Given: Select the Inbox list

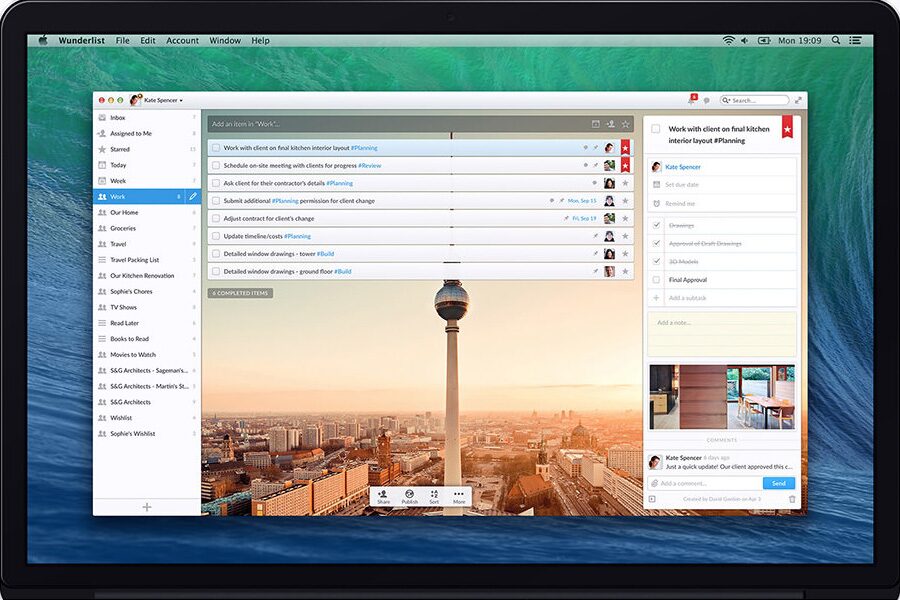Looking at the screenshot, I should 146,117.
